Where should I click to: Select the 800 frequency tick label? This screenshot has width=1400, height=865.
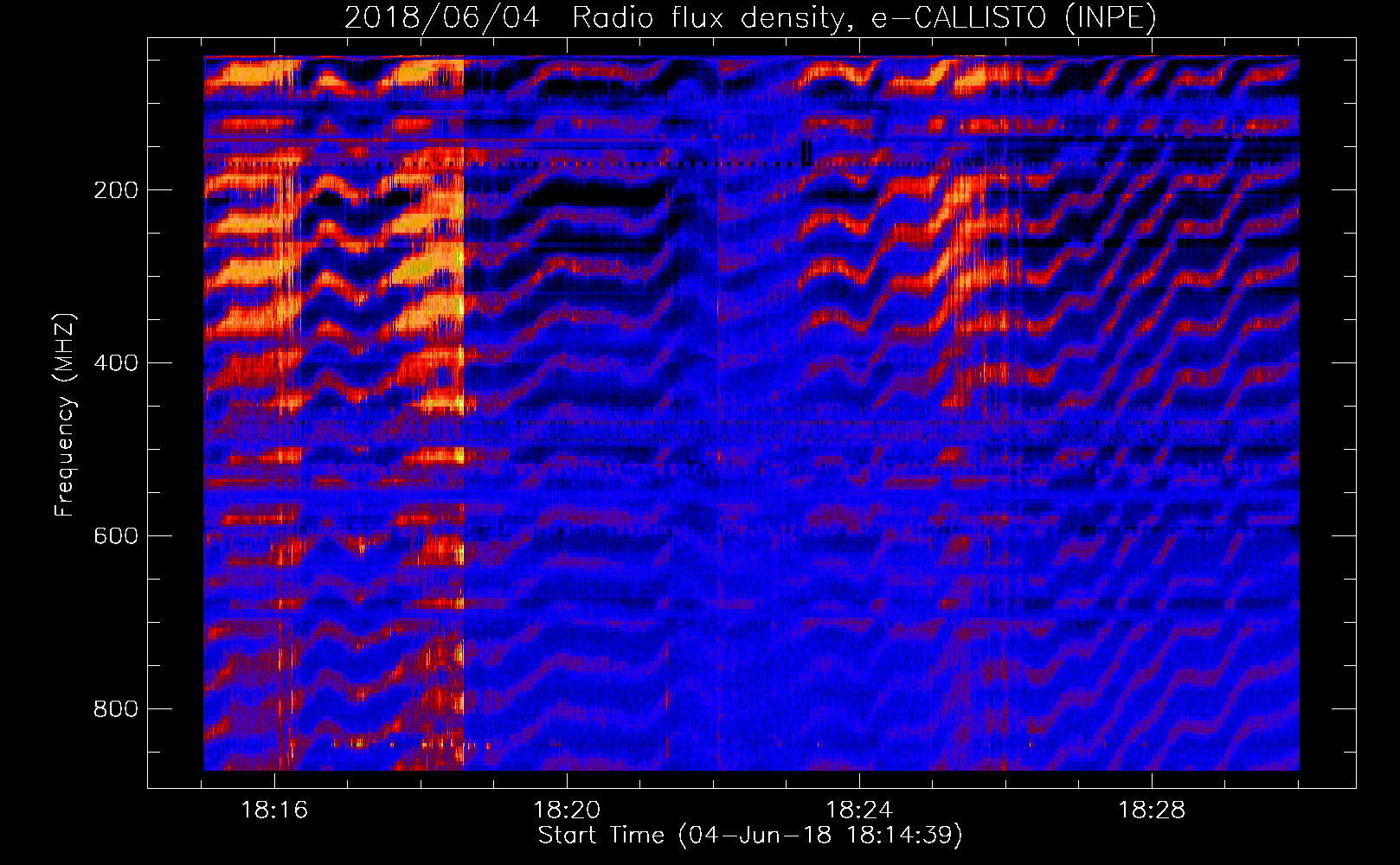point(116,709)
